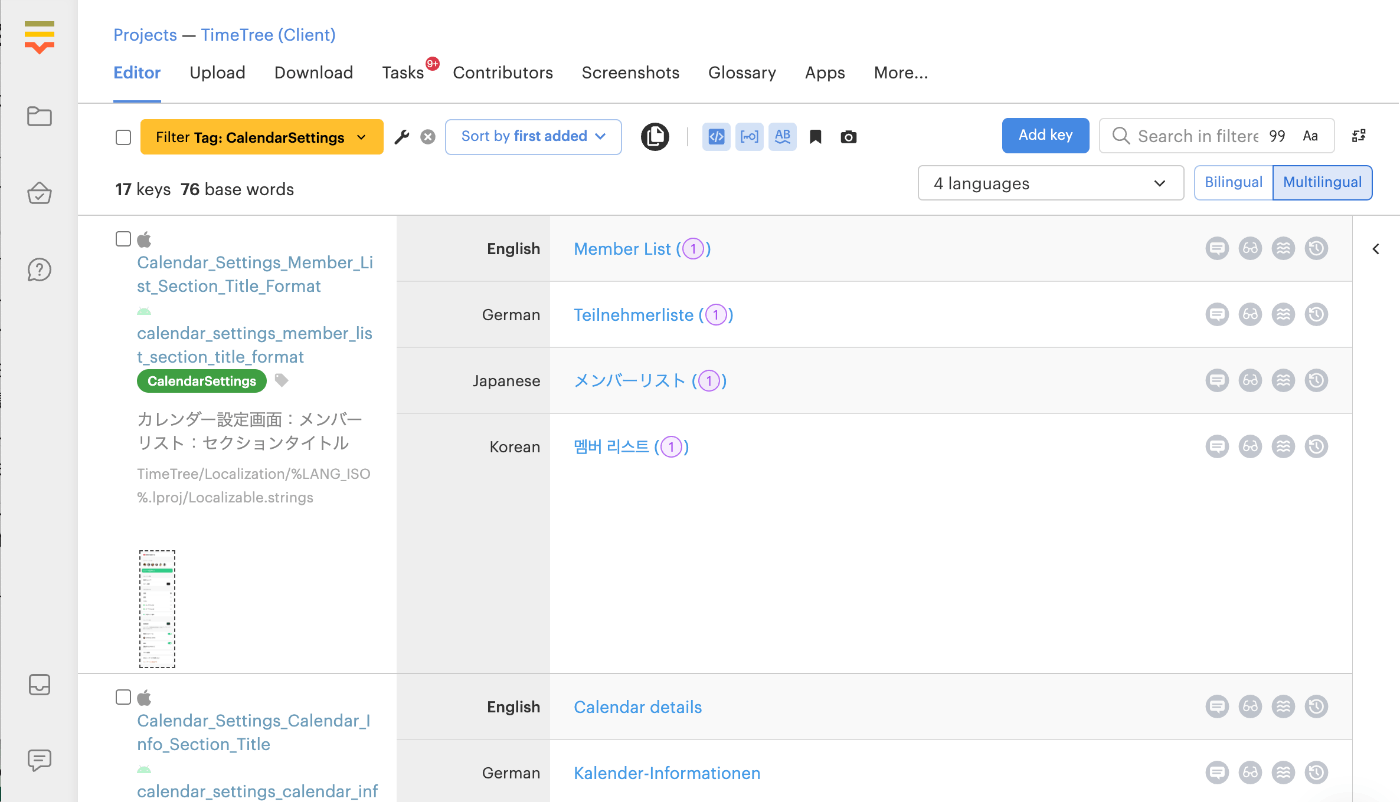
Task: Click glasses review icon for Japanese メンバーリスト
Action: tap(1250, 381)
